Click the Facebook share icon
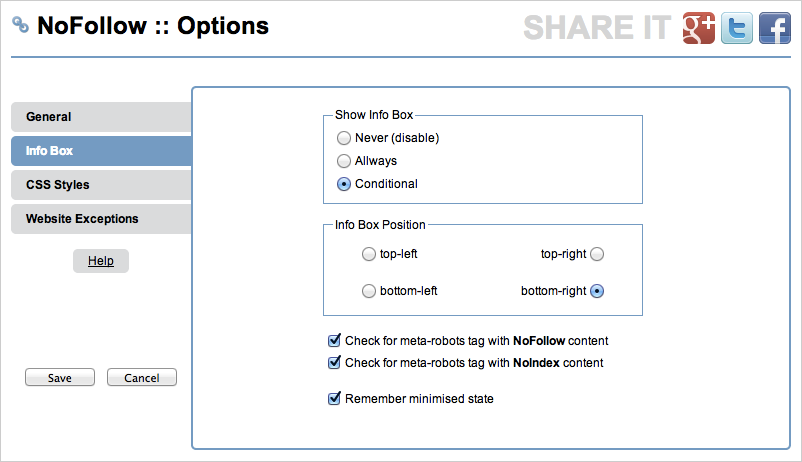 [775, 28]
